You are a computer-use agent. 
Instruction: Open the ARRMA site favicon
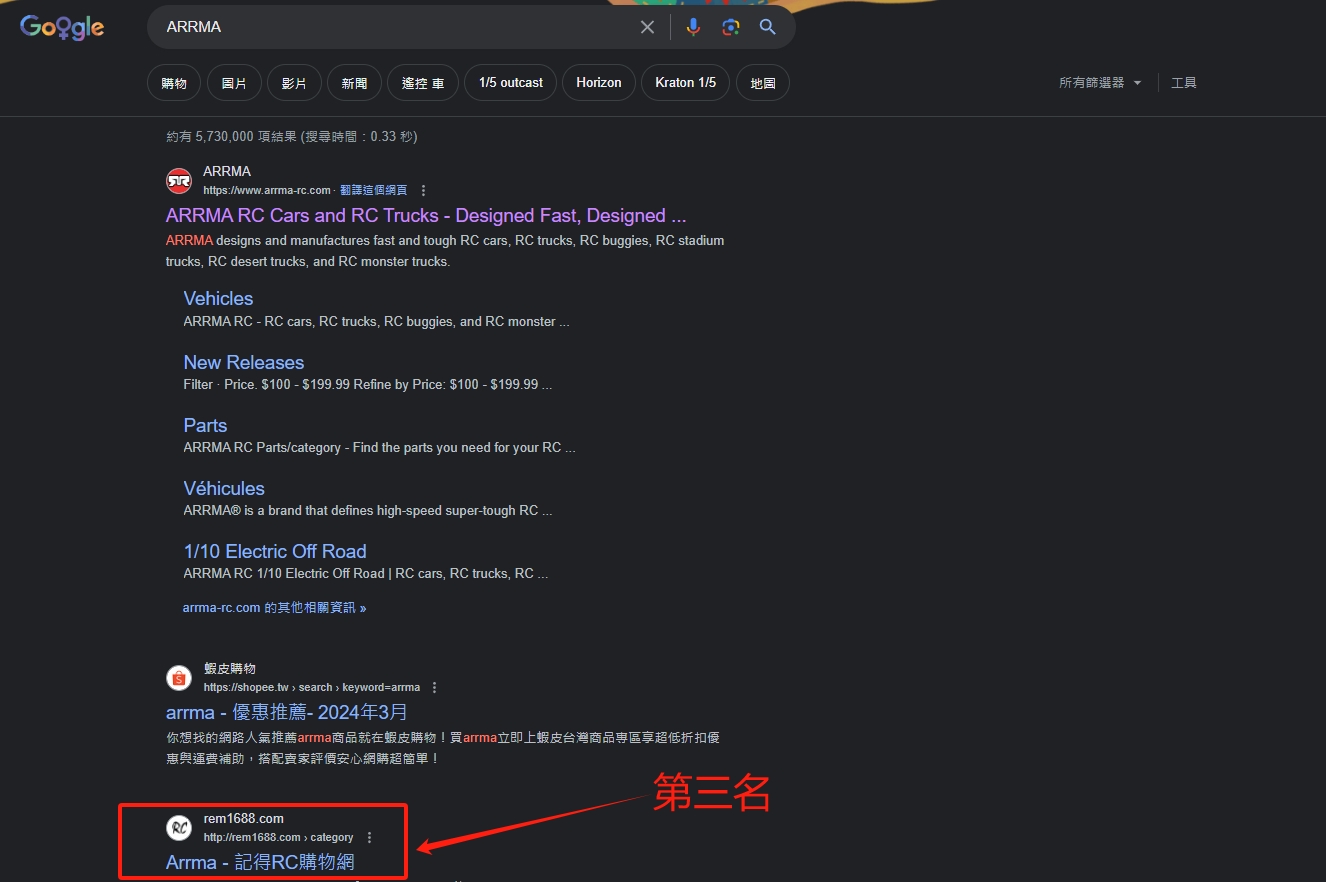point(179,181)
